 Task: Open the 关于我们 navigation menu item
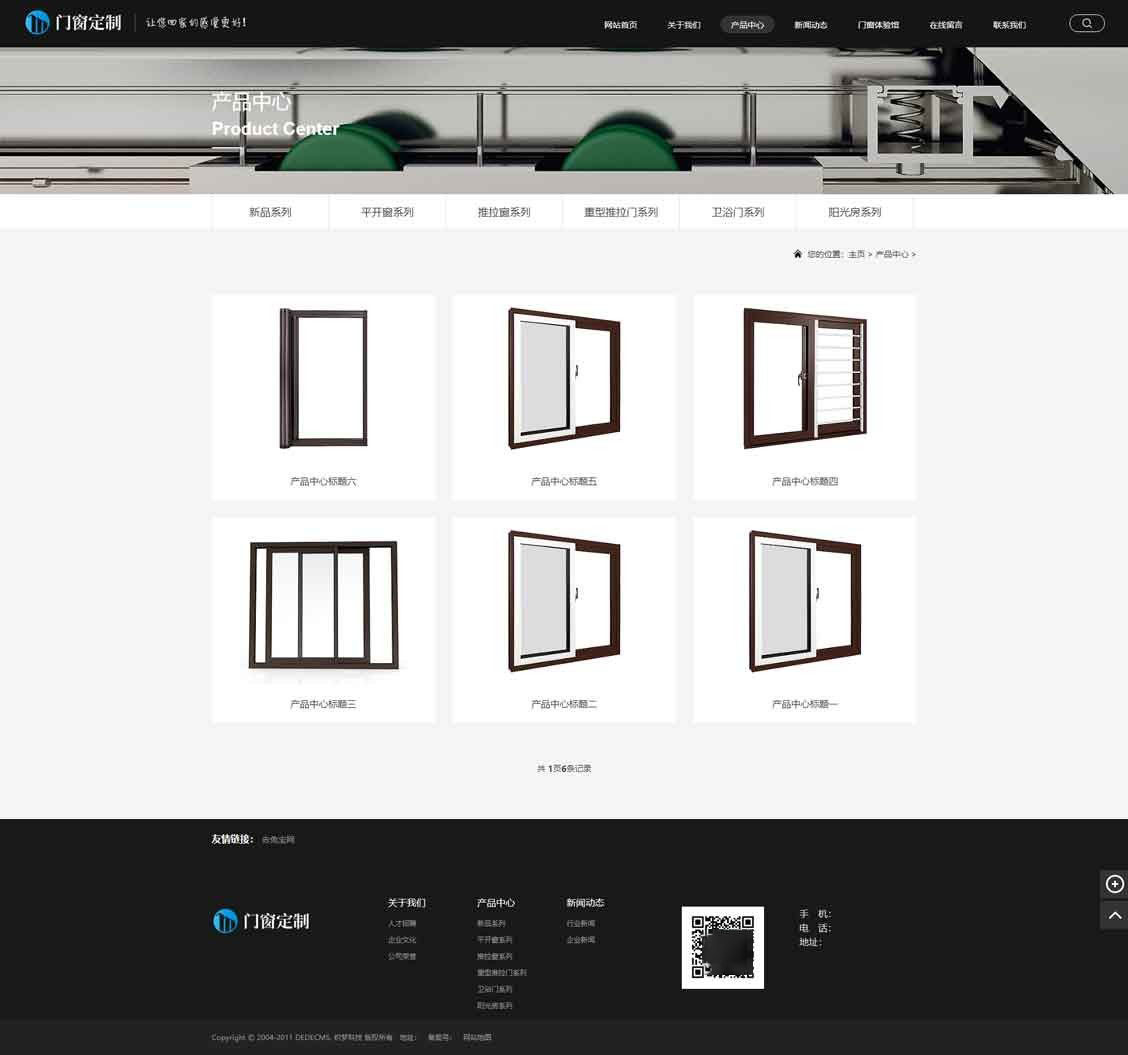click(684, 25)
